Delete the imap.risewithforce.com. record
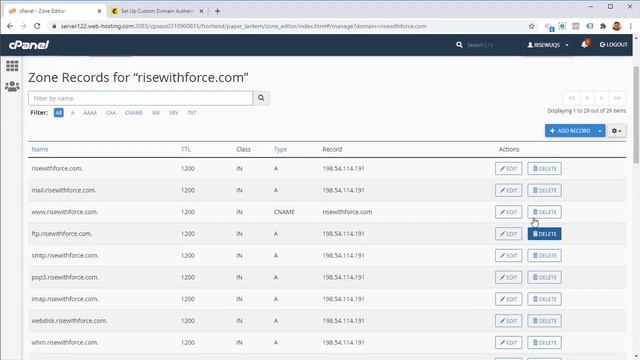Image resolution: width=640 pixels, height=360 pixels. [x=544, y=299]
